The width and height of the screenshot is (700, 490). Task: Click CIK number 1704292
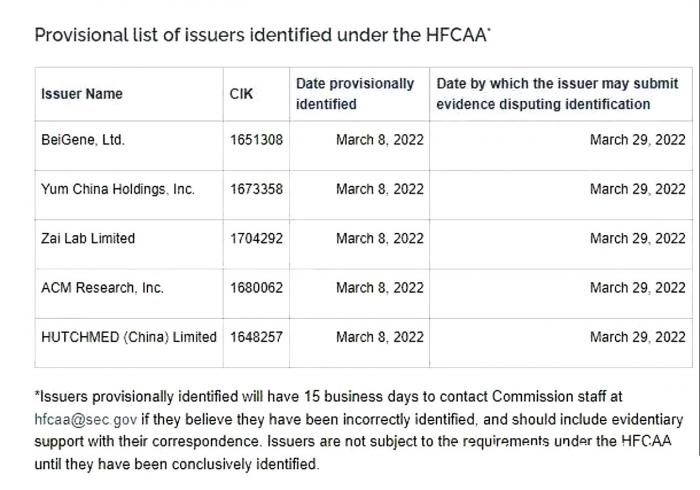click(256, 238)
